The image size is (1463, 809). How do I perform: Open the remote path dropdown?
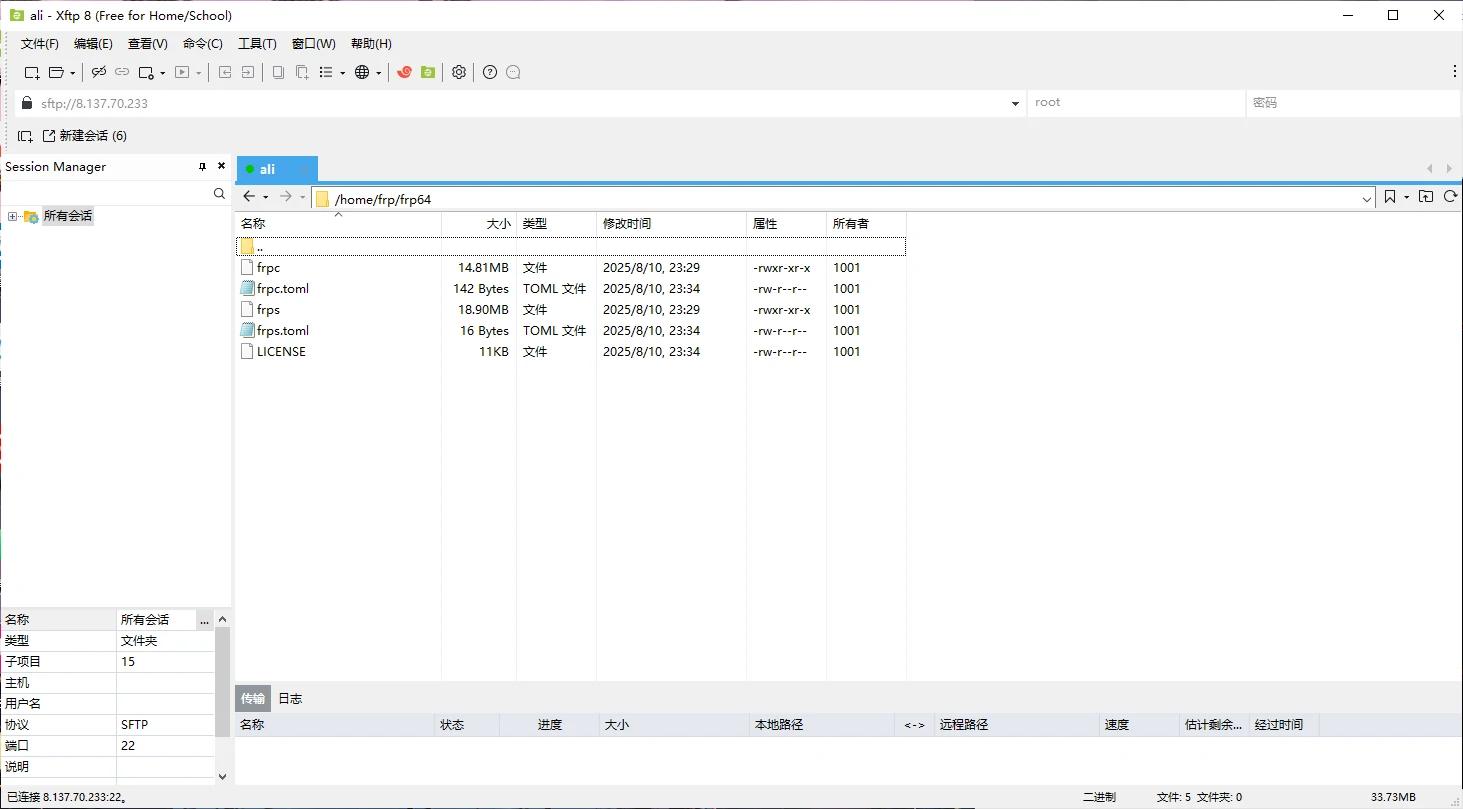point(1367,199)
